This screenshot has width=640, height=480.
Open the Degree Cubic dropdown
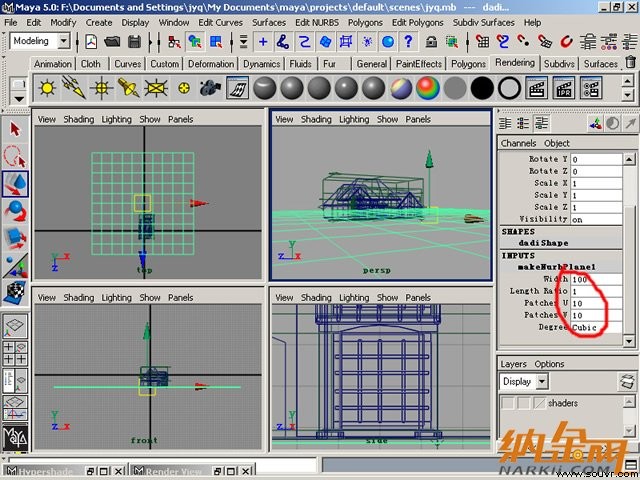point(596,327)
